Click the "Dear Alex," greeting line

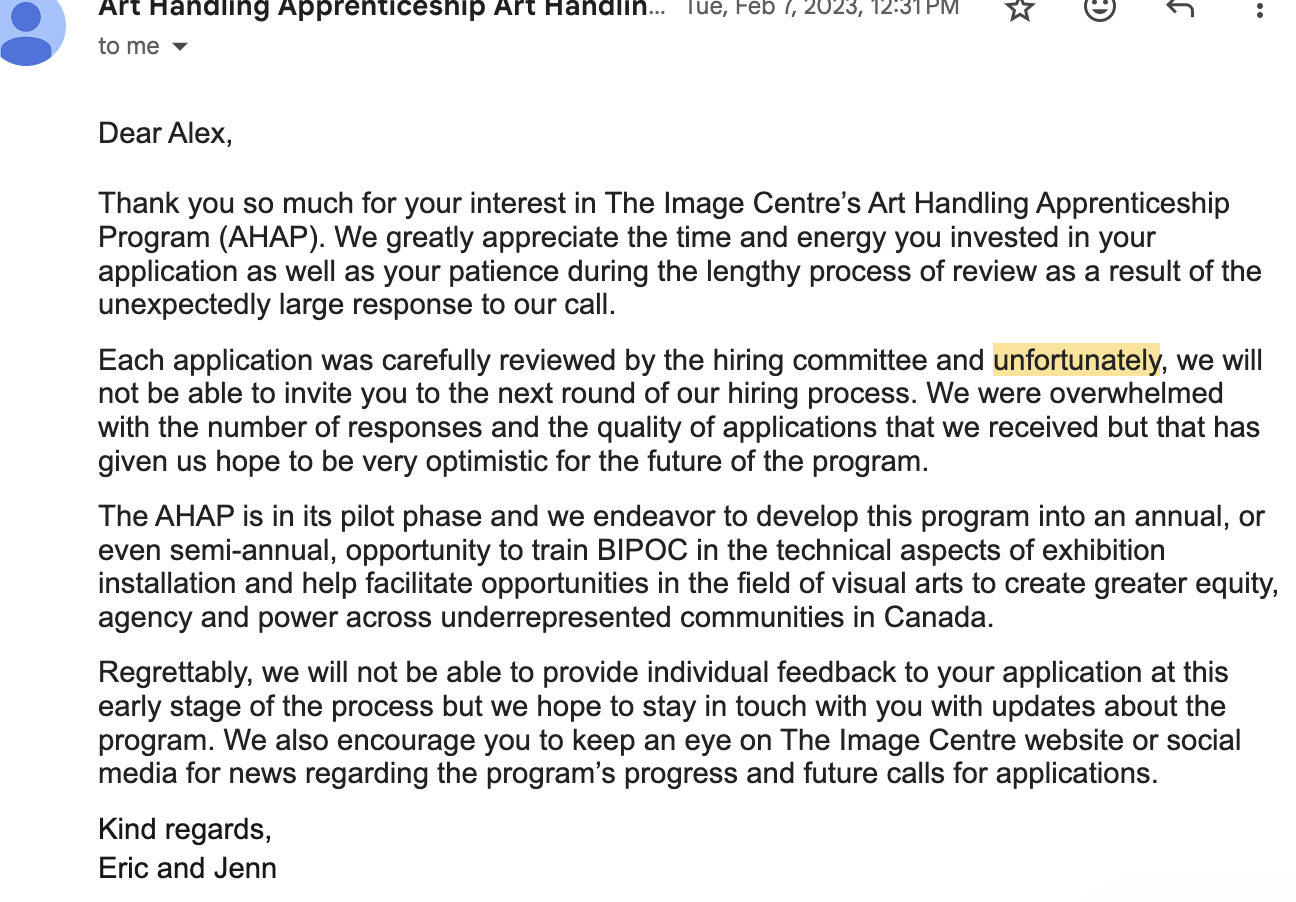165,133
